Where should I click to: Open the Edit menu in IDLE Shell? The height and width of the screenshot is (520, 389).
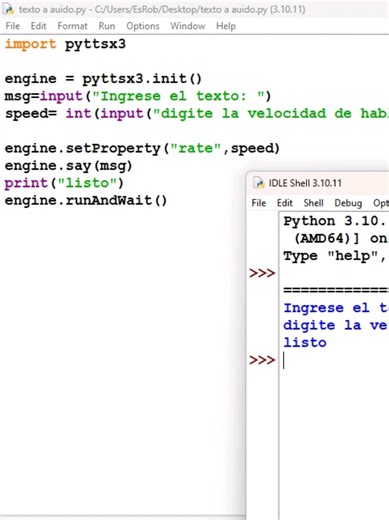285,203
